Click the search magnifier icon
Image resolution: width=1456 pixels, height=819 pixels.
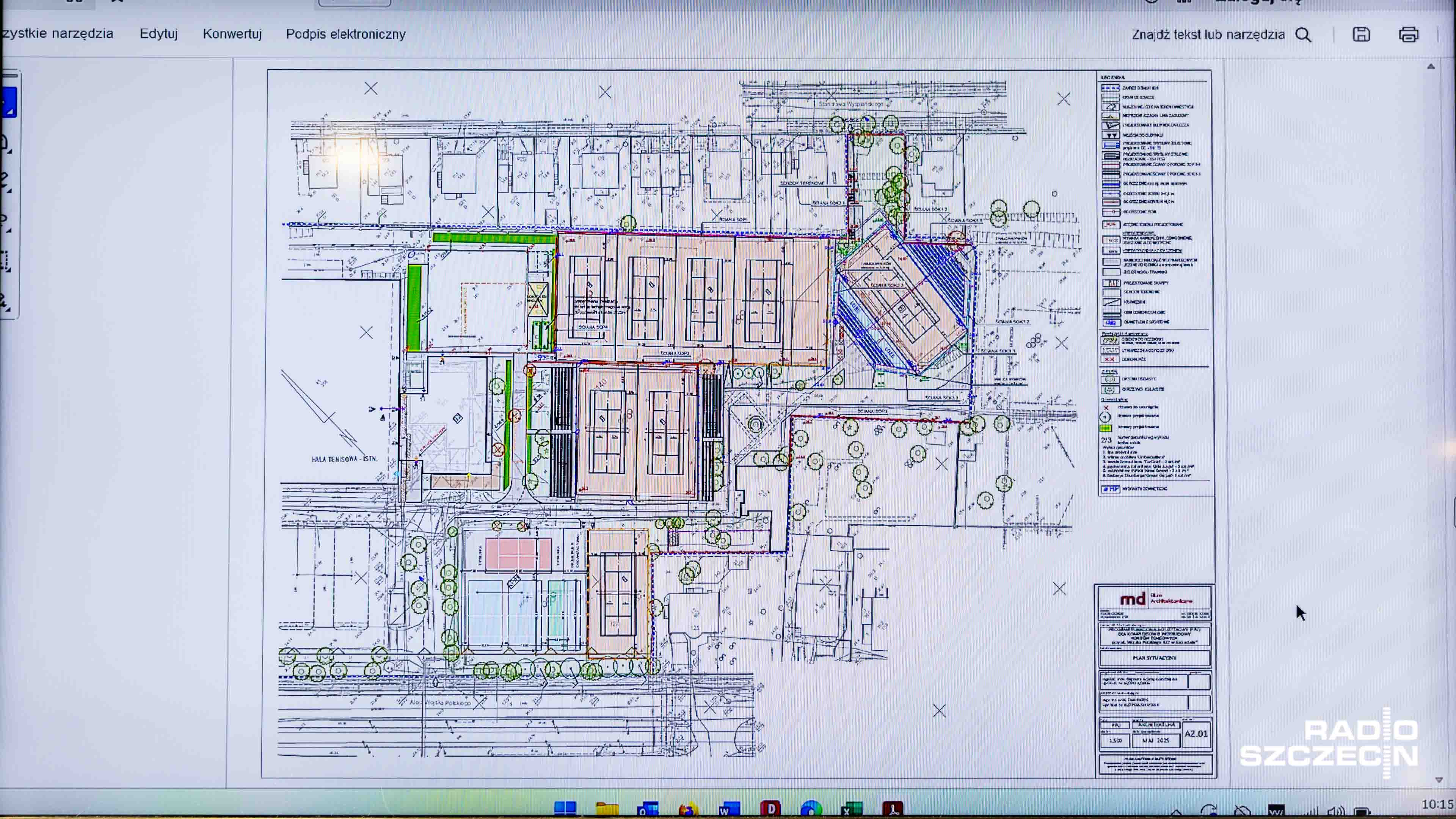click(x=1303, y=35)
